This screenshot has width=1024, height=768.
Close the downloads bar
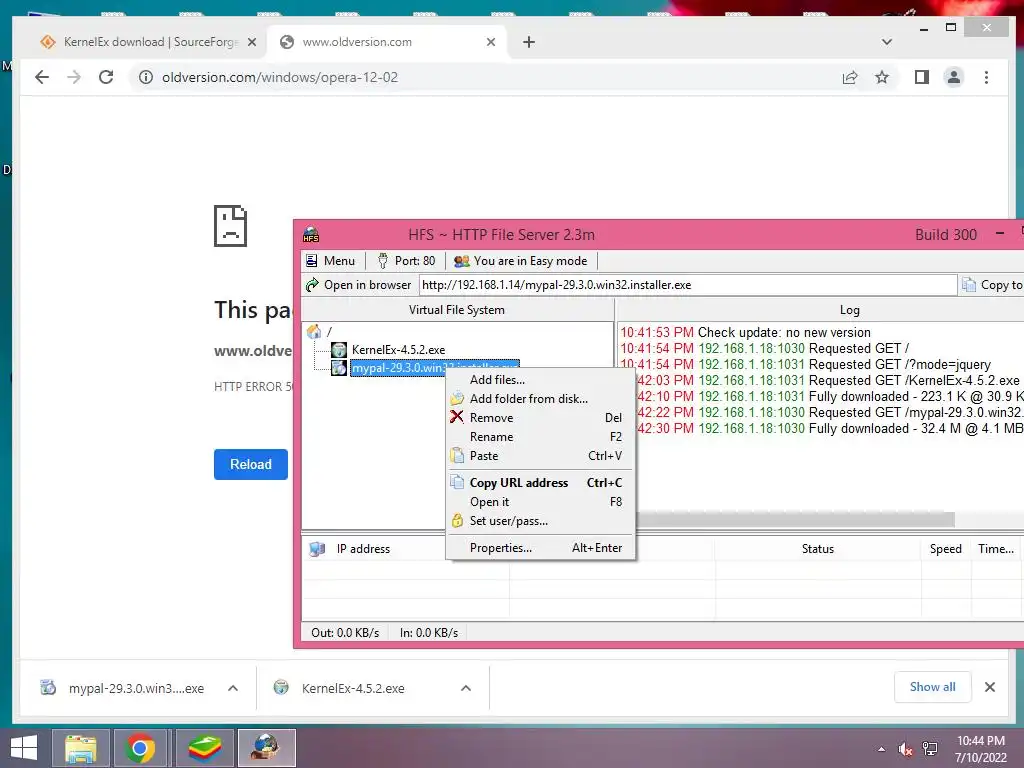990,687
